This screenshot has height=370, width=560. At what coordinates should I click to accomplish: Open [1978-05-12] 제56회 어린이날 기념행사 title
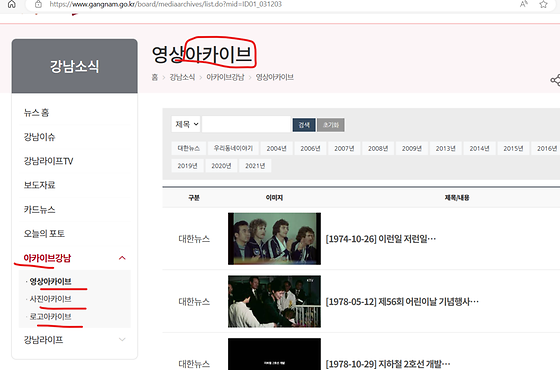[402, 302]
